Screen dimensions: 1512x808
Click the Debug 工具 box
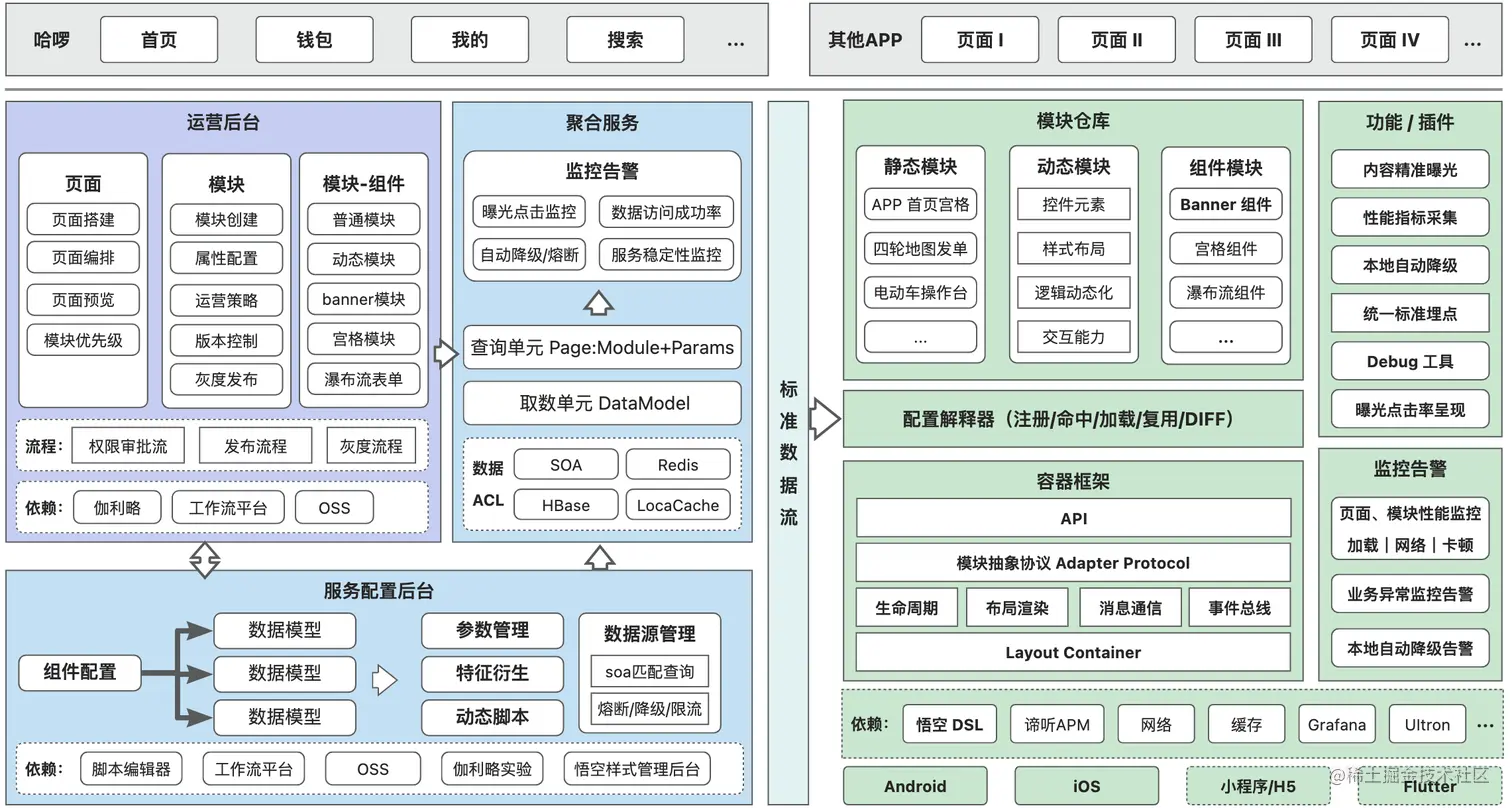[1410, 361]
